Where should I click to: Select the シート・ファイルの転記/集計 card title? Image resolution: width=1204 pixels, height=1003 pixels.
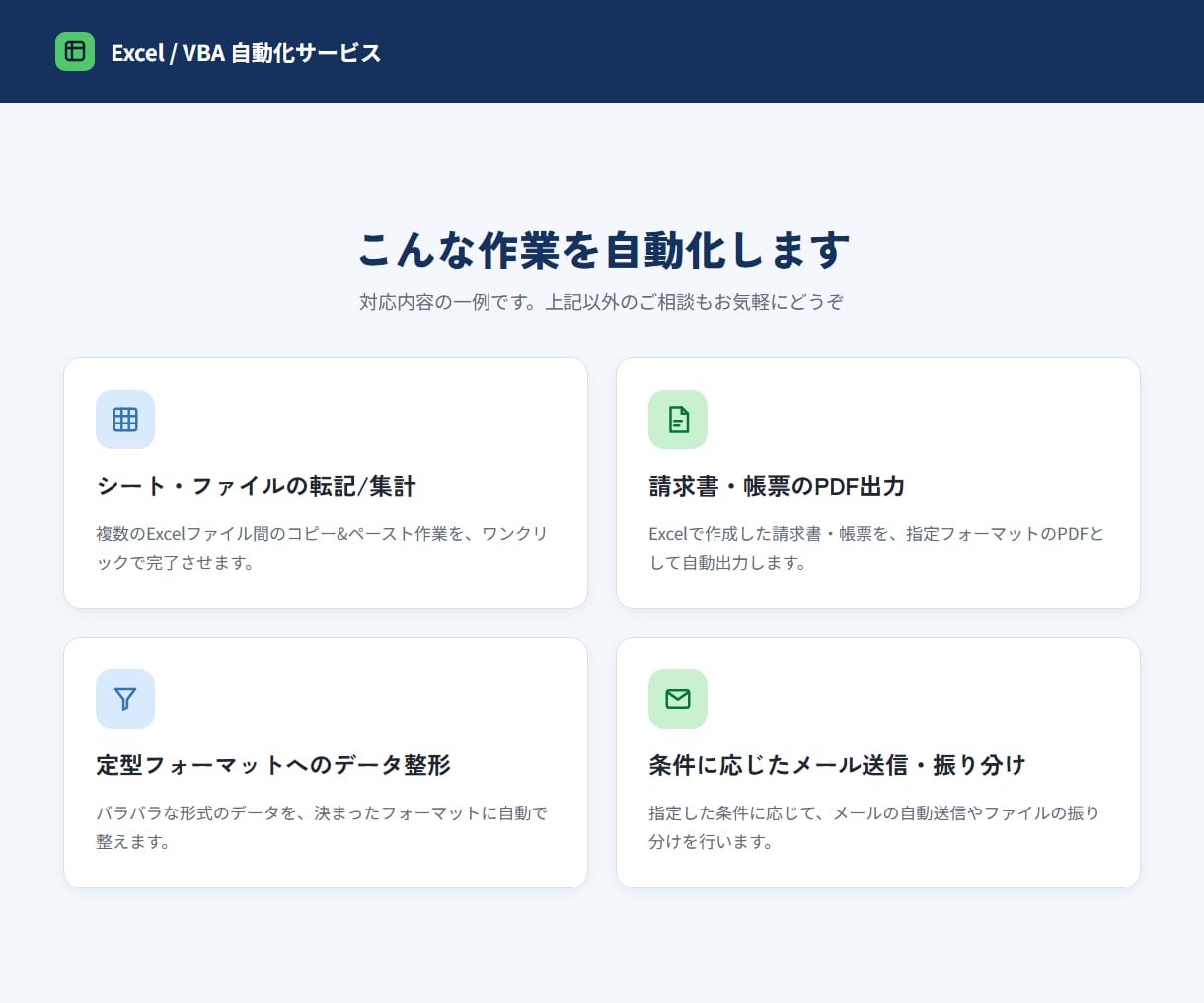pos(257,486)
